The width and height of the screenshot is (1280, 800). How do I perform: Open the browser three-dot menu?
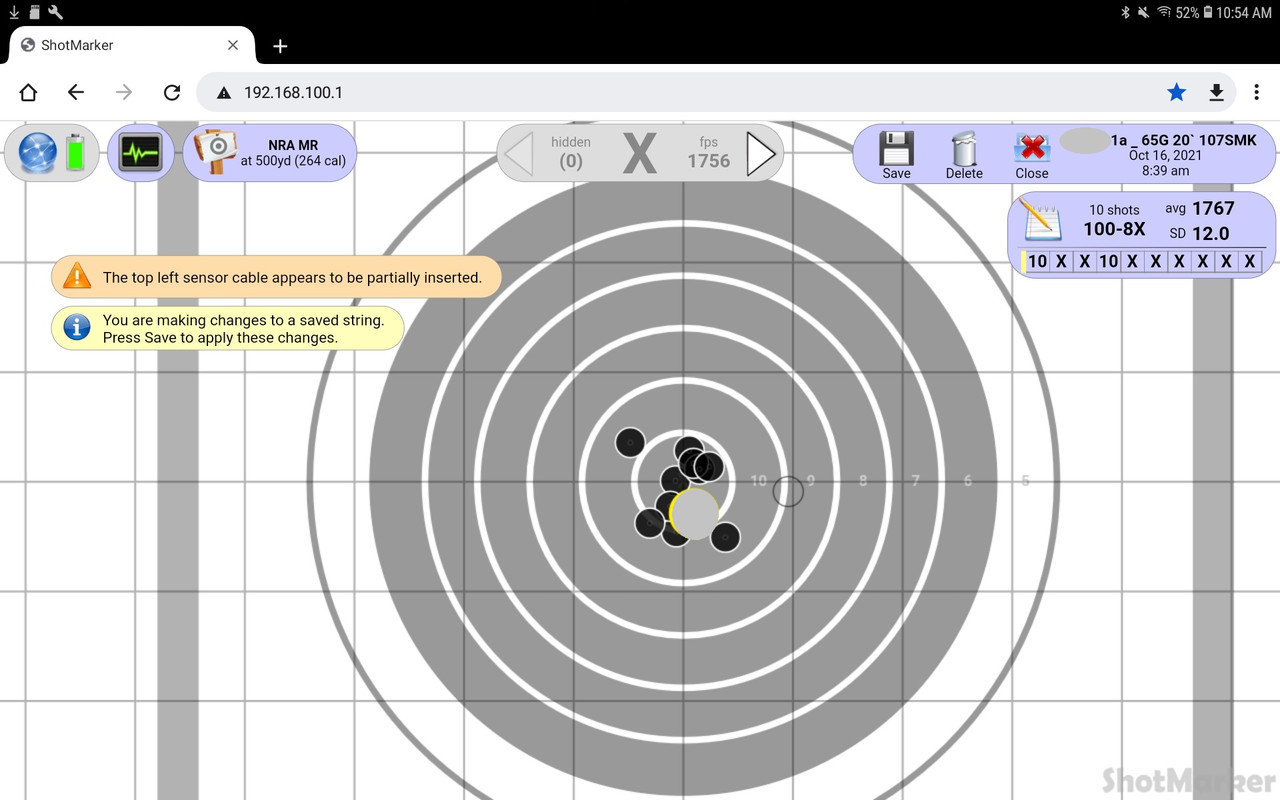point(1257,92)
